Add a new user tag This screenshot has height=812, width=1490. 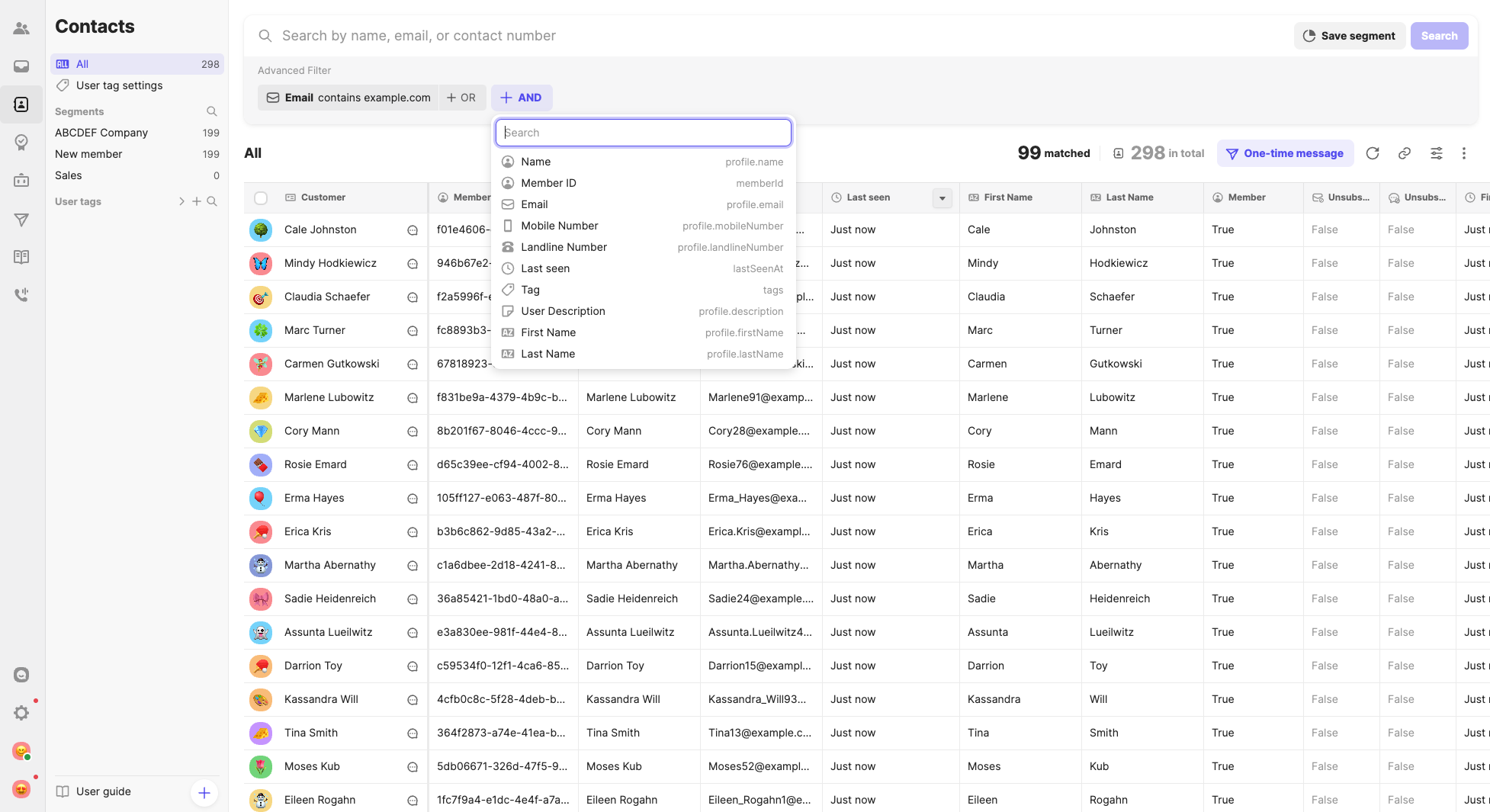click(197, 201)
